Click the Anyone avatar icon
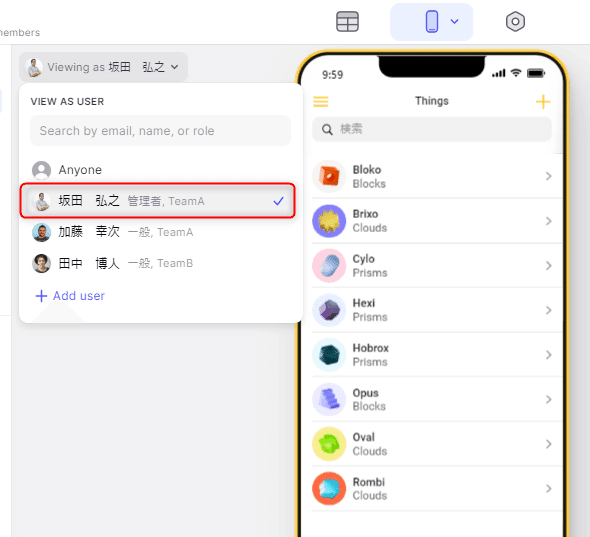 pyautogui.click(x=41, y=170)
